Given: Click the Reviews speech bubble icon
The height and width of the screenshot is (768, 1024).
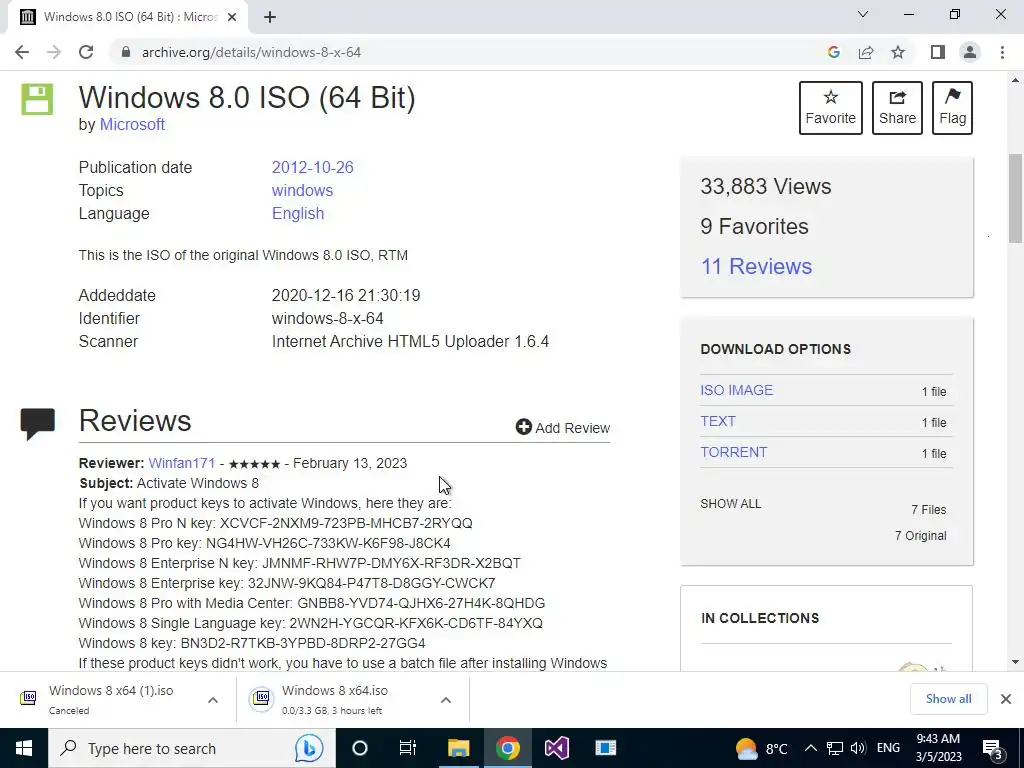Looking at the screenshot, I should pos(37,424).
